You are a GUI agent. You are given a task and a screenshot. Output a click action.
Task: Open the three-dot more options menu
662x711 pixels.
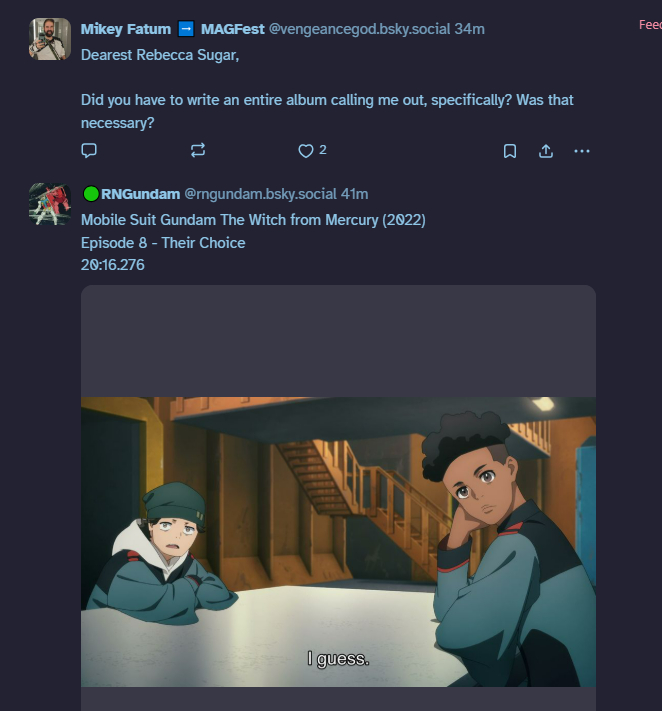[582, 151]
